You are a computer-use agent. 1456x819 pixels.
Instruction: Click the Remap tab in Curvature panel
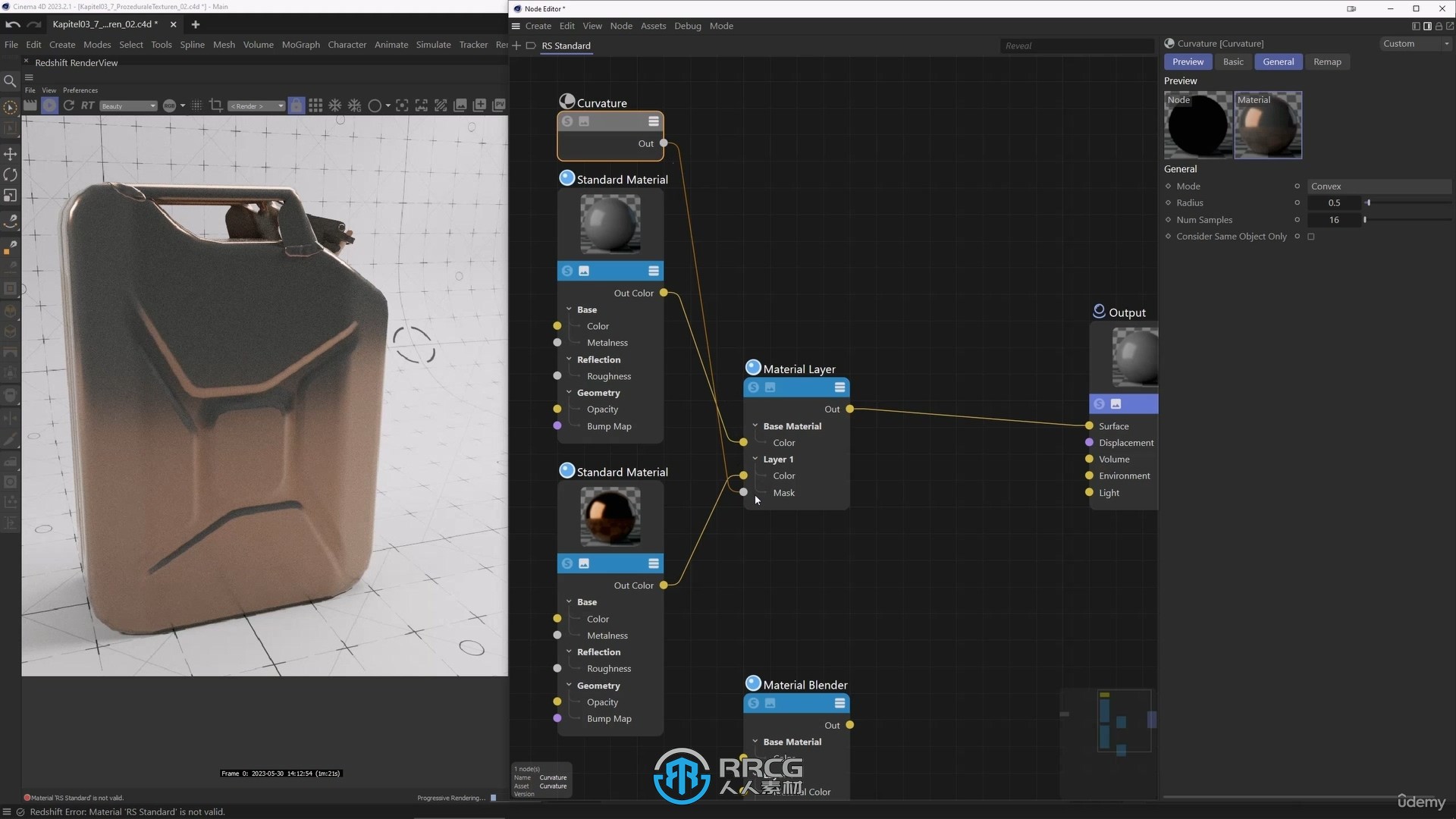tap(1327, 62)
